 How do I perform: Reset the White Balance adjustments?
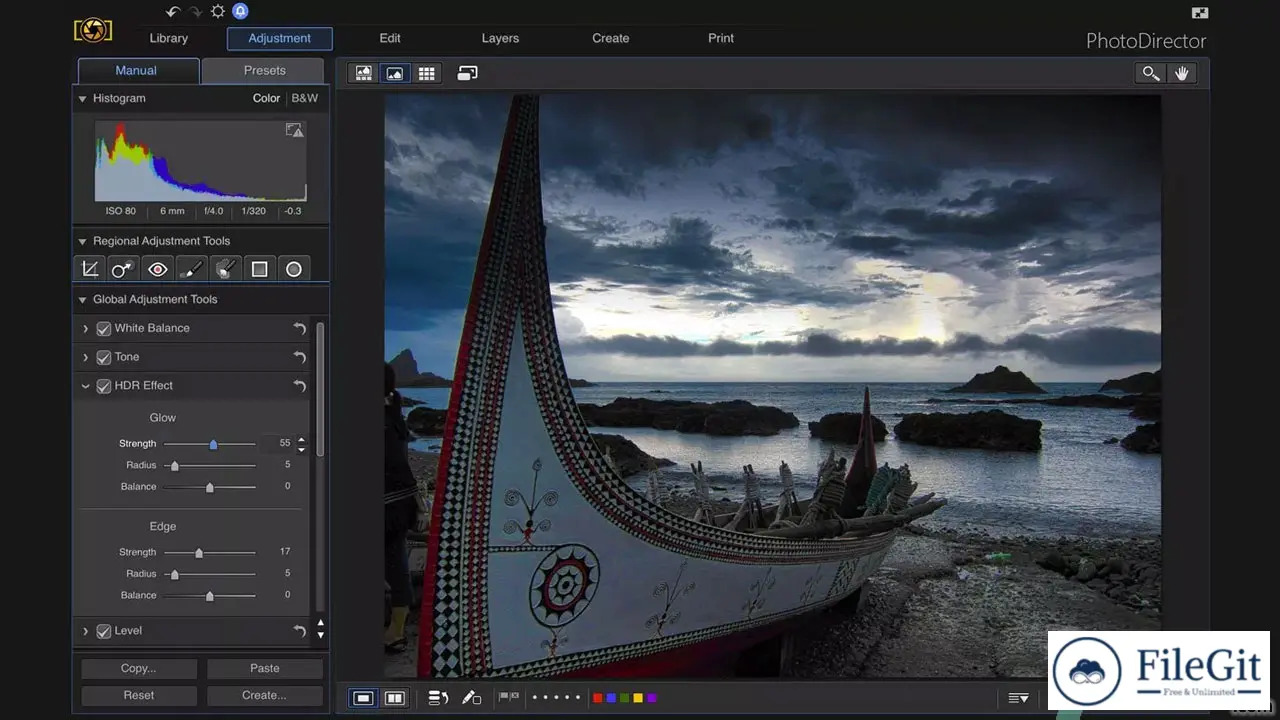click(299, 328)
